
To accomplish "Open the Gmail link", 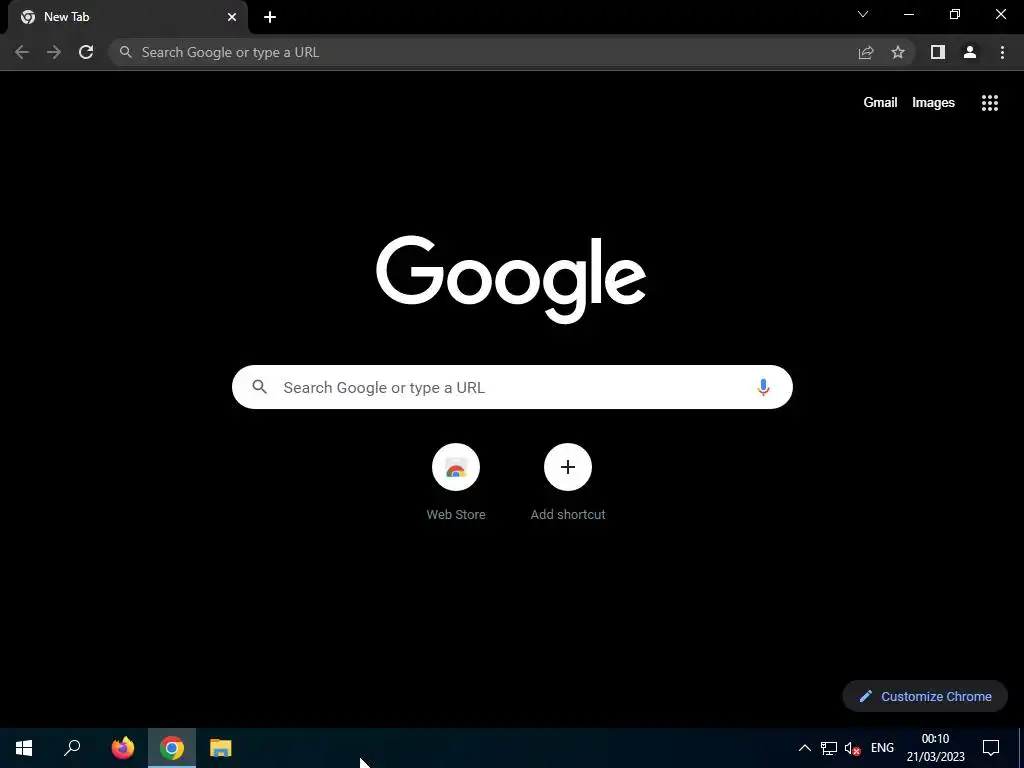I will [x=880, y=103].
